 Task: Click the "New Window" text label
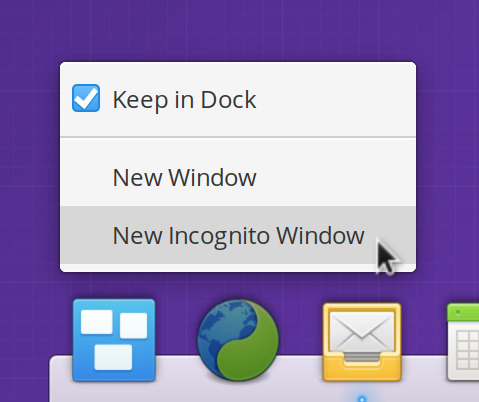tap(185, 177)
